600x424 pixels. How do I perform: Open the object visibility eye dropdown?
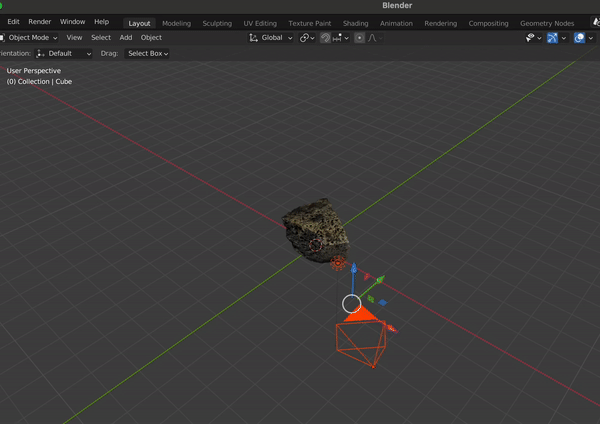[534, 38]
